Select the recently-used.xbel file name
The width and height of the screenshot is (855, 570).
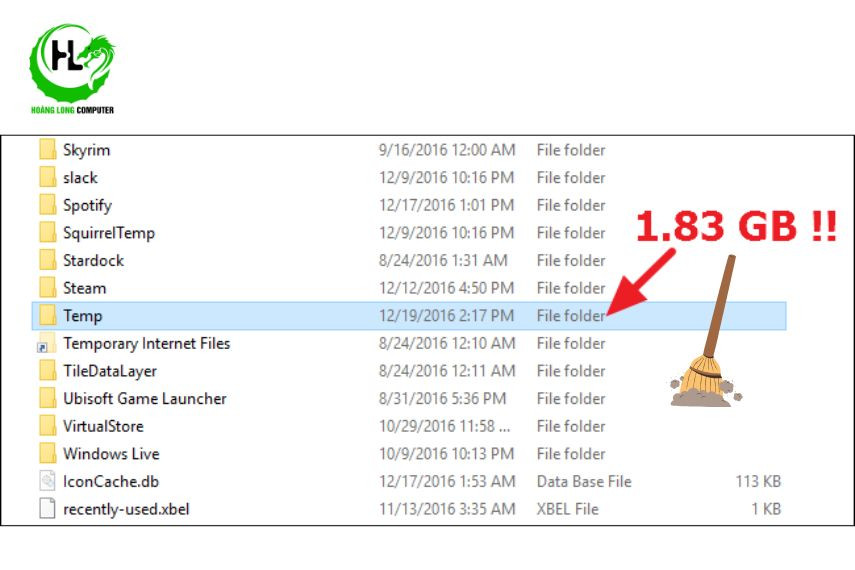click(127, 509)
